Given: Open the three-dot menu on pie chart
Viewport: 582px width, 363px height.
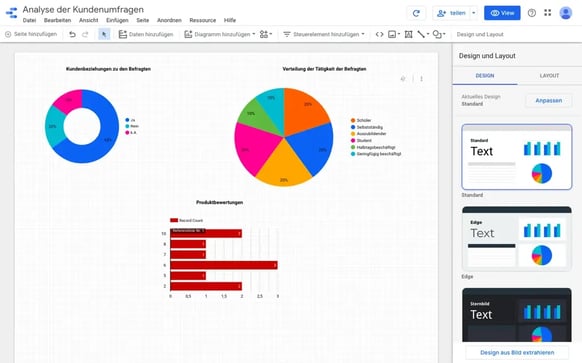Looking at the screenshot, I should click(421, 79).
